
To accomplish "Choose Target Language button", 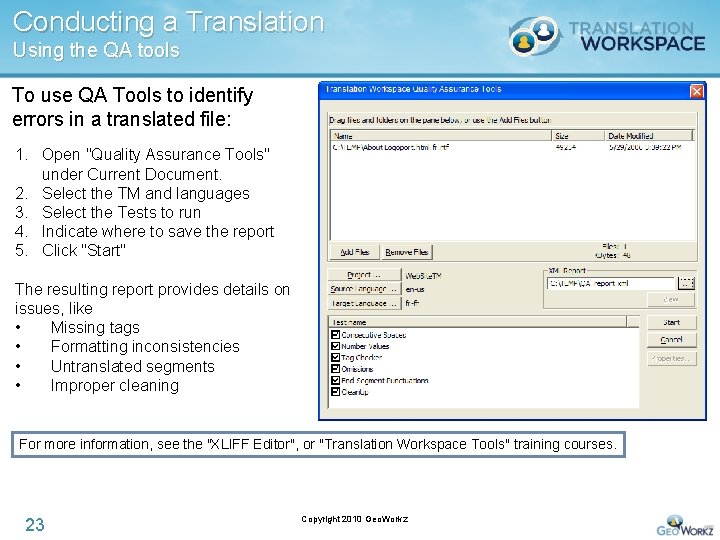I will pos(365,304).
